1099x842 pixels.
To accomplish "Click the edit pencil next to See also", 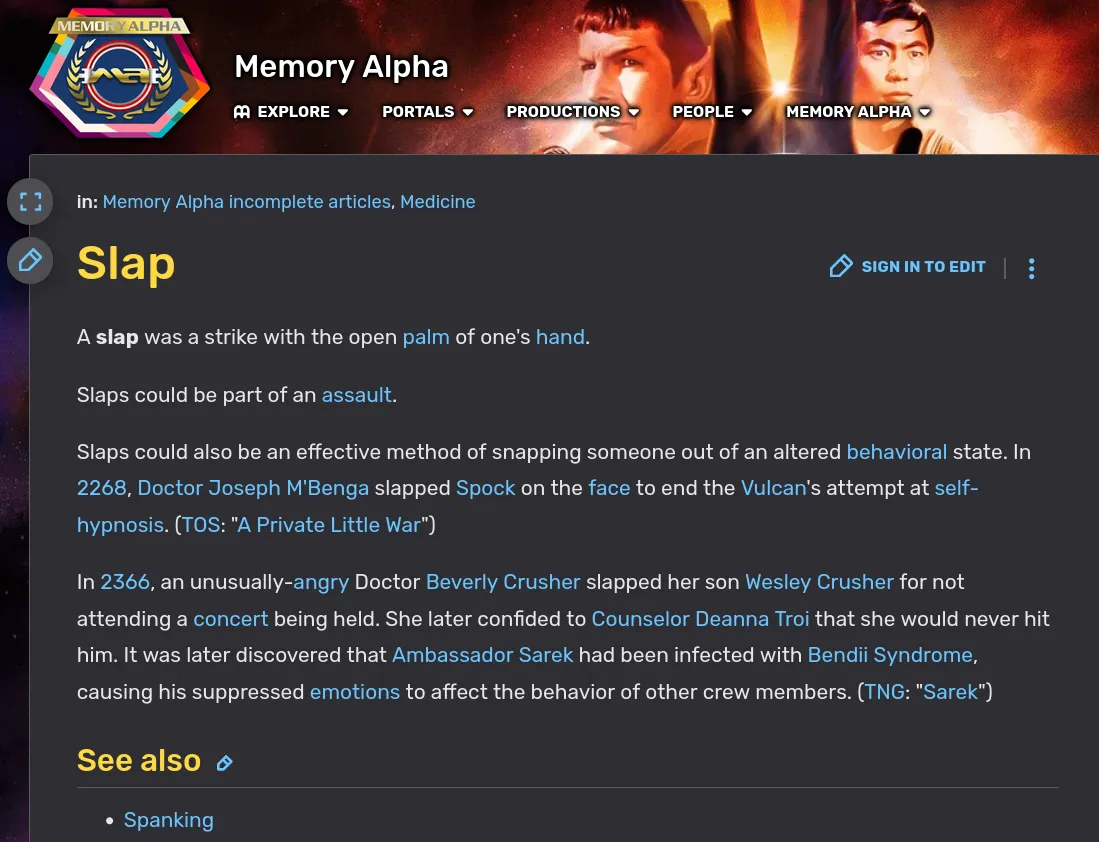I will [x=225, y=763].
